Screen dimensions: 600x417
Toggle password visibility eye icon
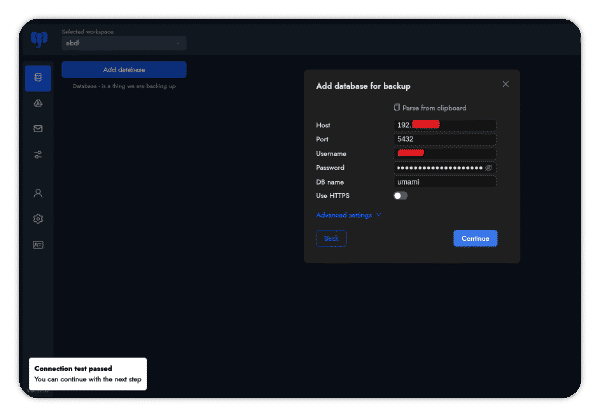[488, 168]
